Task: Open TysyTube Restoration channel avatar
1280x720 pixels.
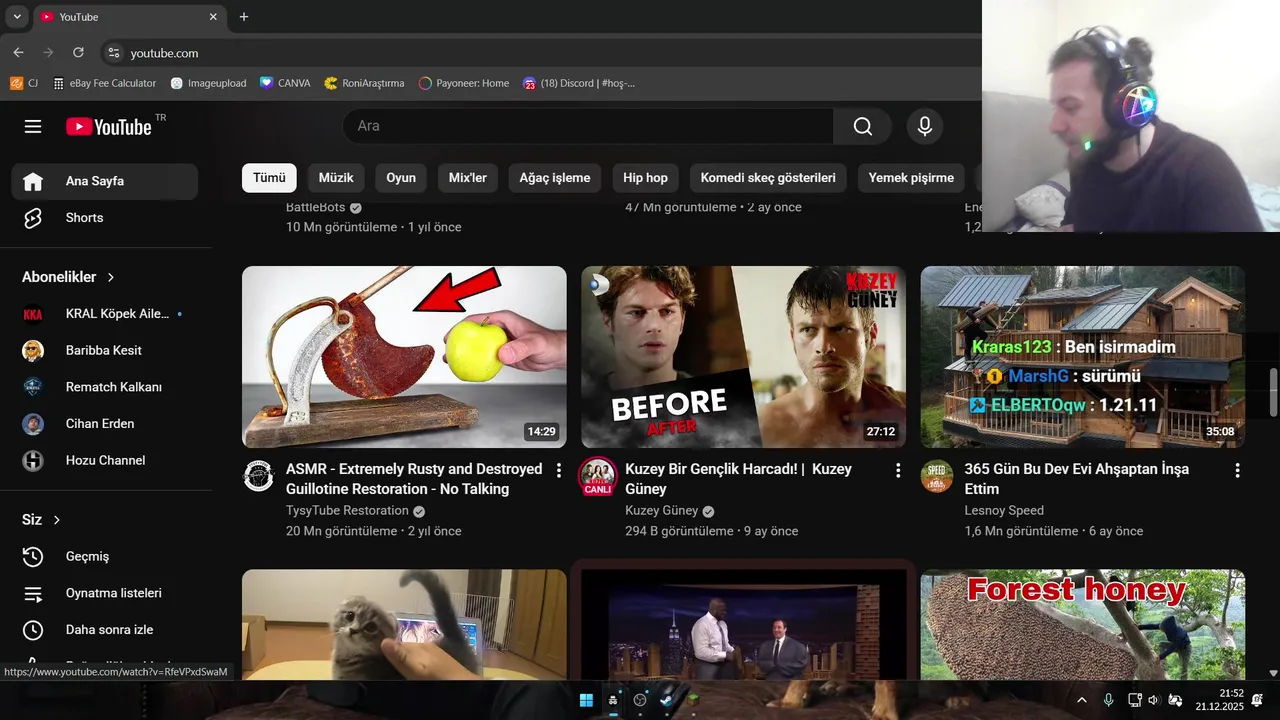Action: click(259, 476)
